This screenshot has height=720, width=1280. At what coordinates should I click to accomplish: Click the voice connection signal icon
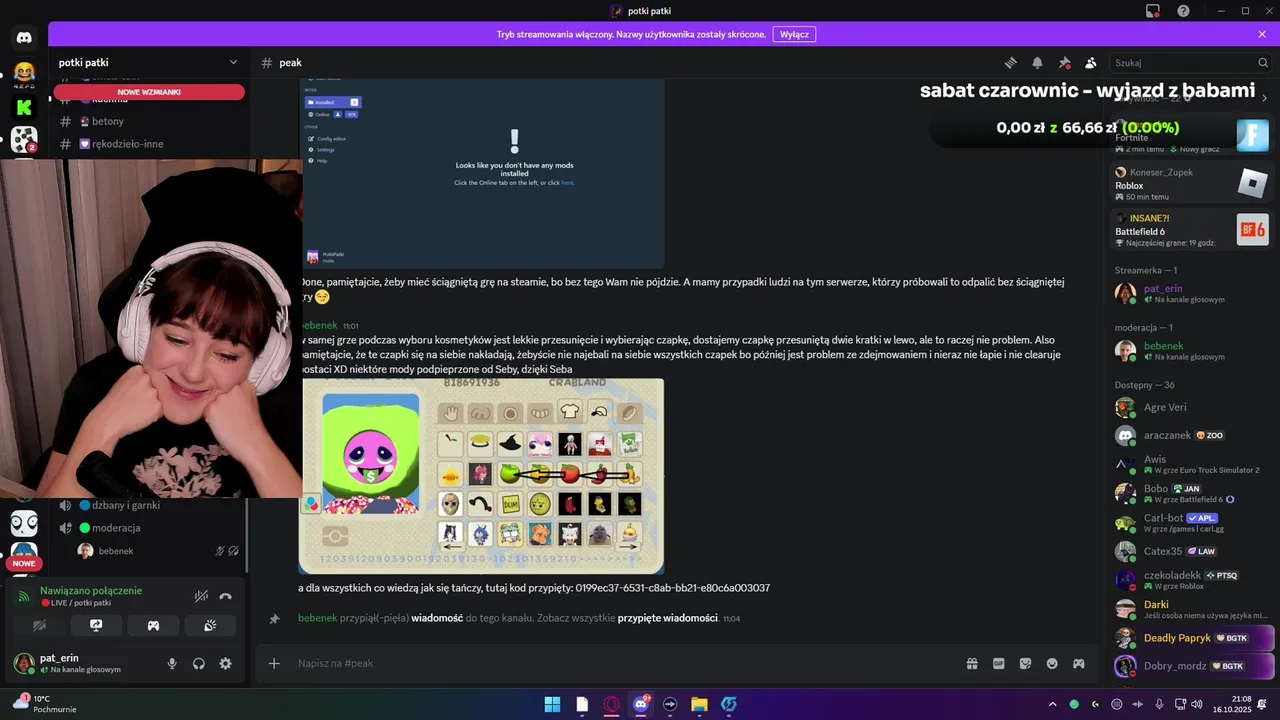[24, 596]
